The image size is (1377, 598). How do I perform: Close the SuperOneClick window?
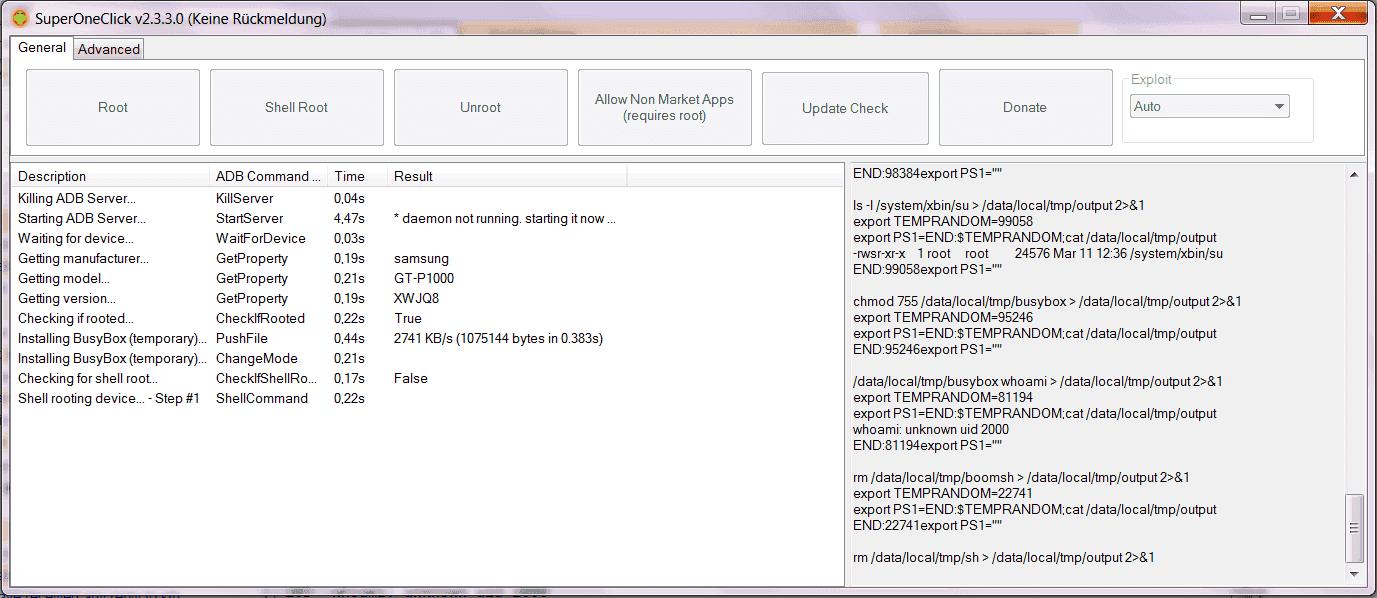click(x=1336, y=13)
